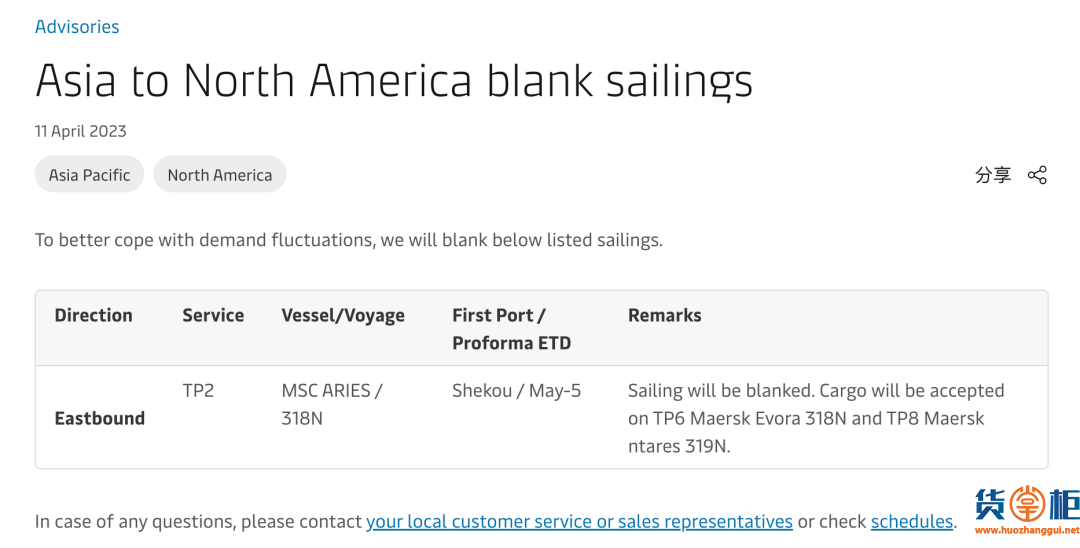Viewport: 1080px width, 548px height.
Task: Click the First Port / Proforma ETD header
Action: tap(511, 328)
